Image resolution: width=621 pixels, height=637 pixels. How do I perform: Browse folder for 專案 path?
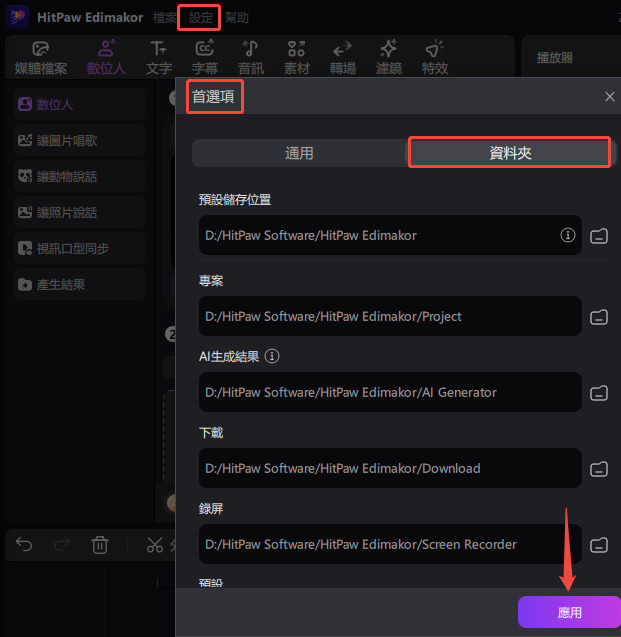point(599,317)
